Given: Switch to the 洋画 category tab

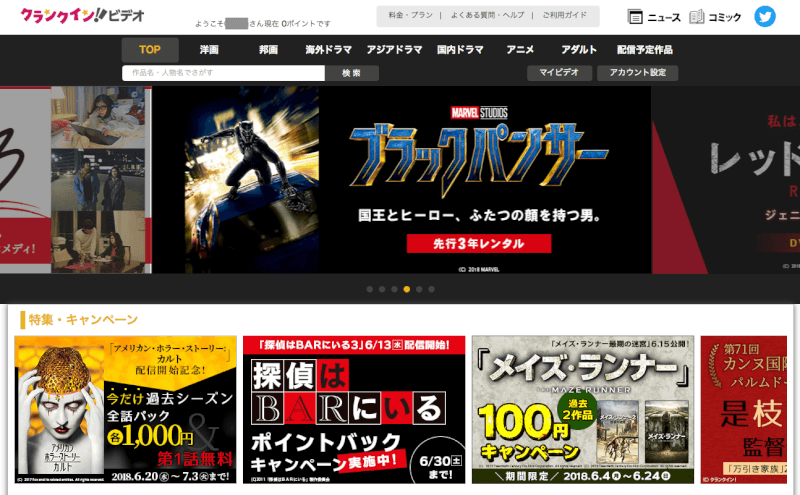Looking at the screenshot, I should point(209,50).
